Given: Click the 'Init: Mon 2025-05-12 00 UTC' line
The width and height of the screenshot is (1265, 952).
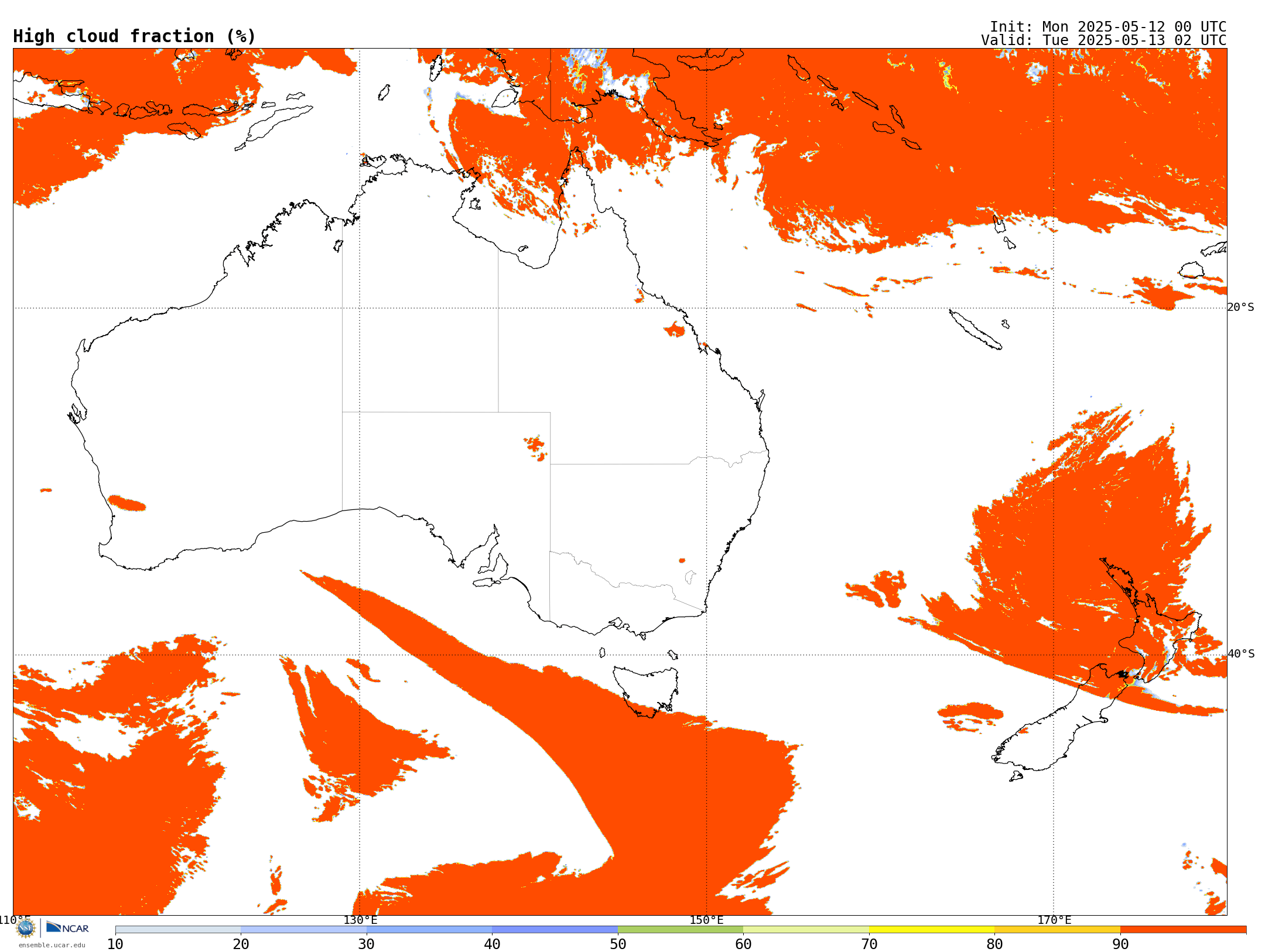Looking at the screenshot, I should 1107,27.
